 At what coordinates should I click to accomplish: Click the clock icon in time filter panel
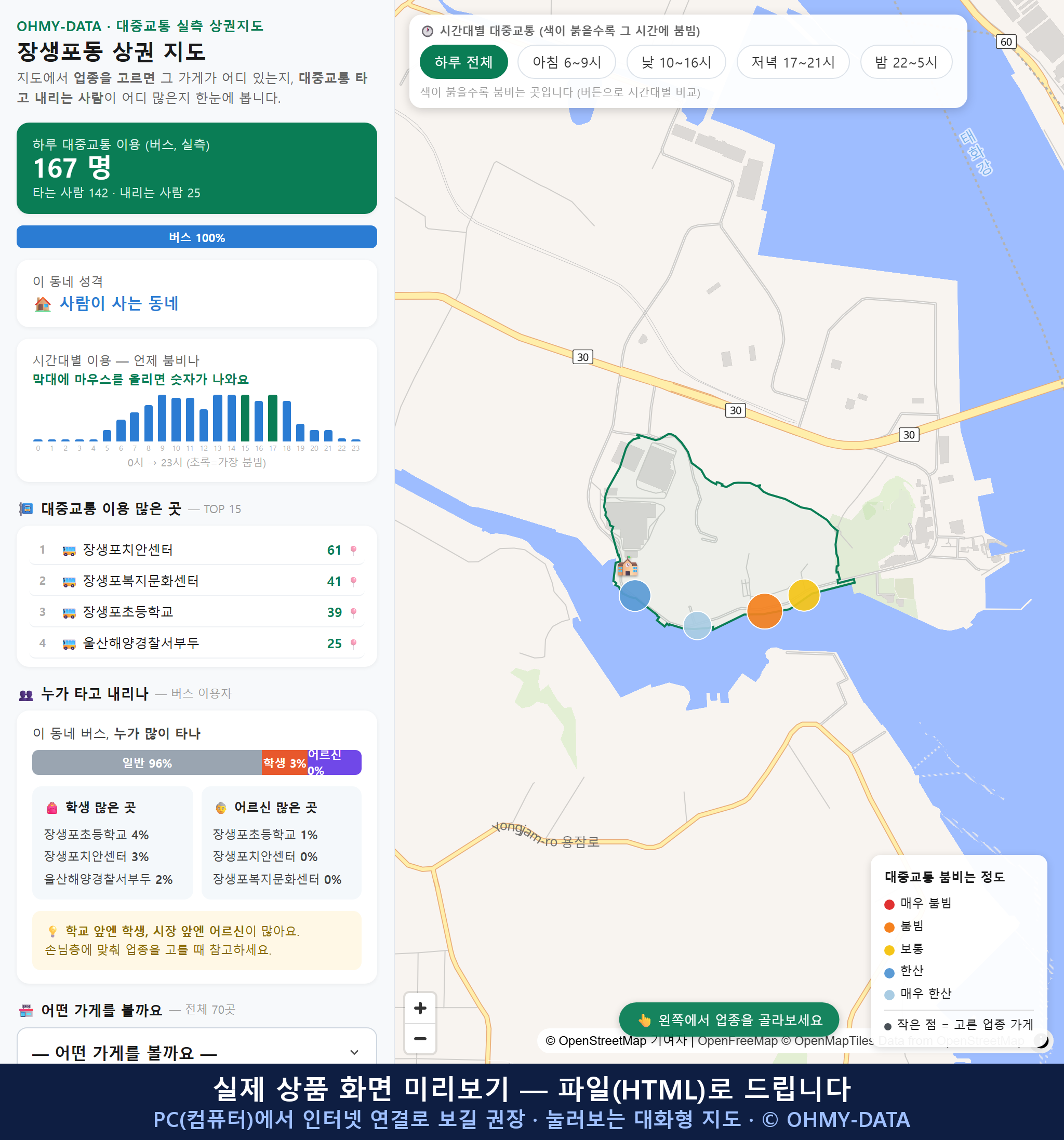[x=428, y=31]
